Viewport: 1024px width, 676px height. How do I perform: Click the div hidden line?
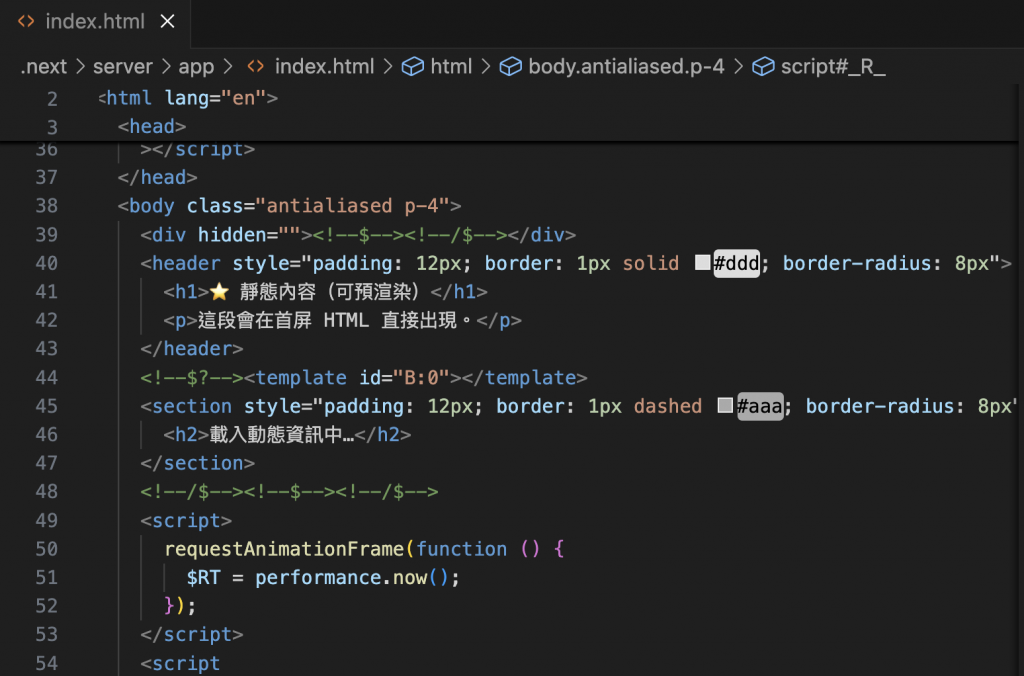358,234
